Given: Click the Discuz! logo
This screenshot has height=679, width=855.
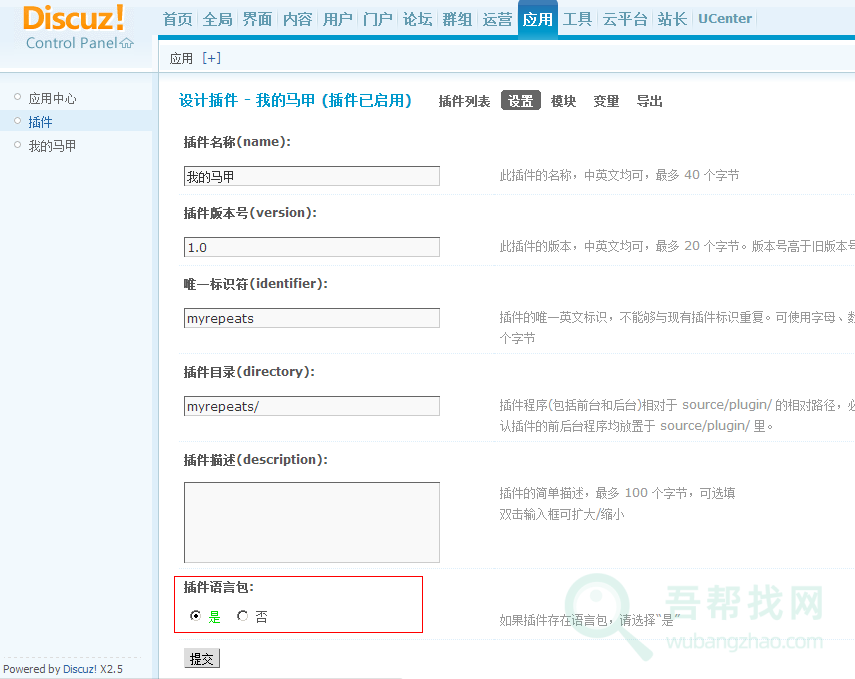Looking at the screenshot, I should (73, 18).
